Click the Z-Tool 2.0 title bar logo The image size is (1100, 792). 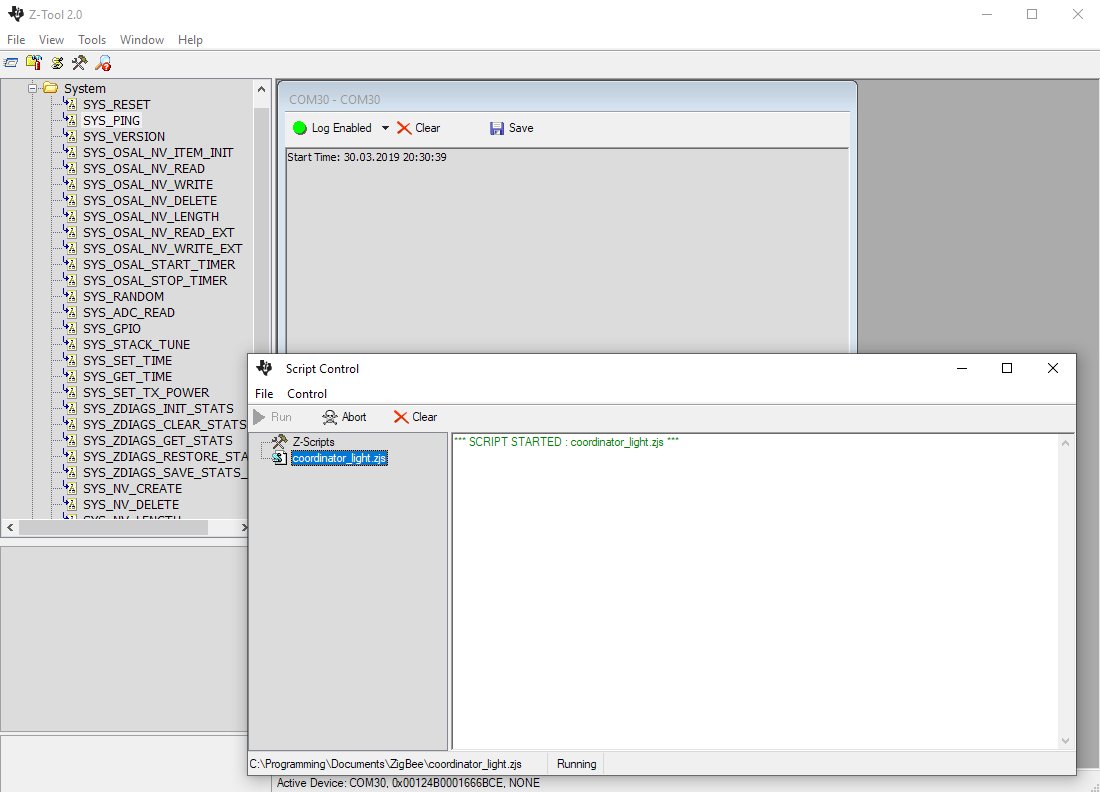pos(15,13)
